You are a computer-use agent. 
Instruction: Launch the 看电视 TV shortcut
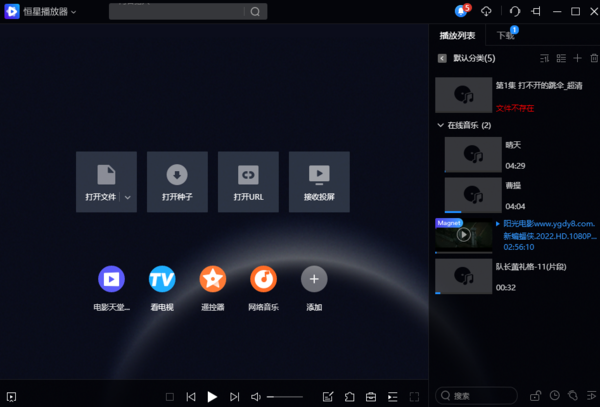(x=162, y=279)
